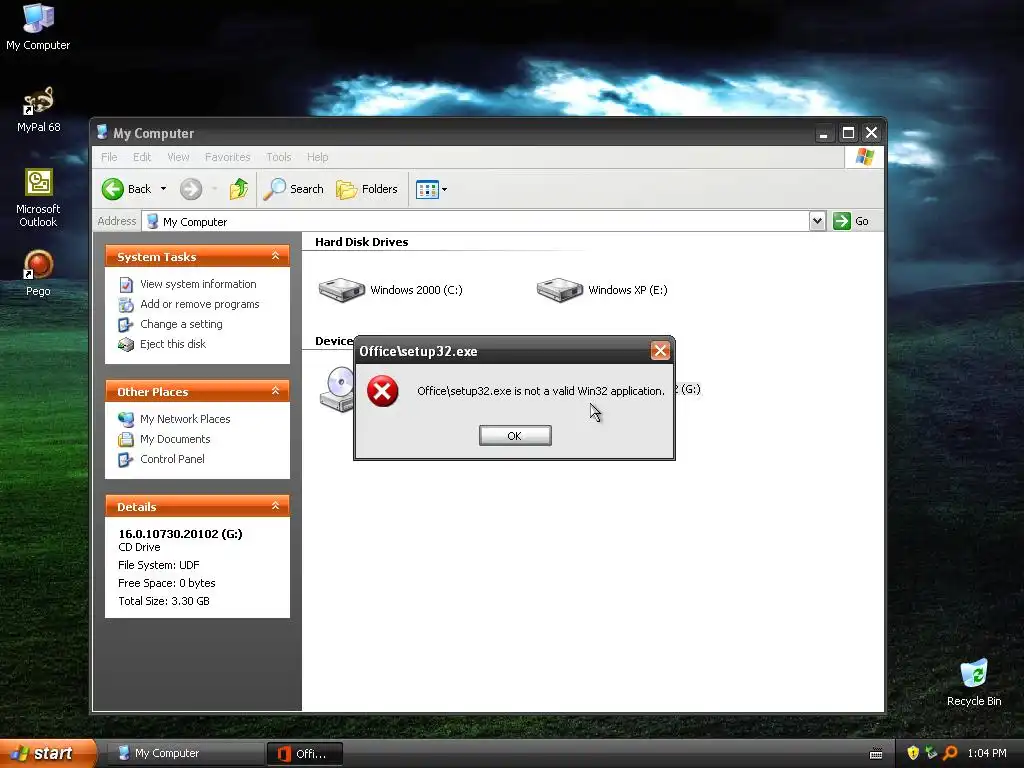
Task: Click My Computer title bar icon
Action: tap(102, 133)
